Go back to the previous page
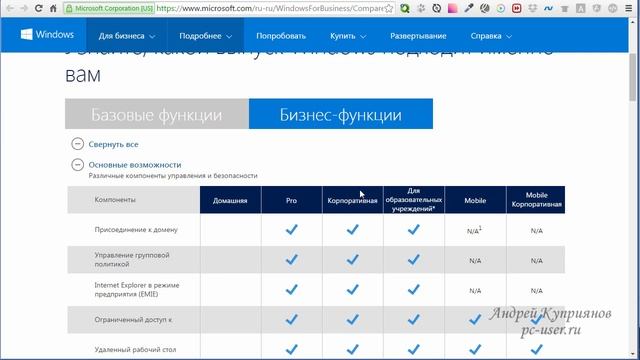This screenshot has height=360, width=640. point(10,8)
